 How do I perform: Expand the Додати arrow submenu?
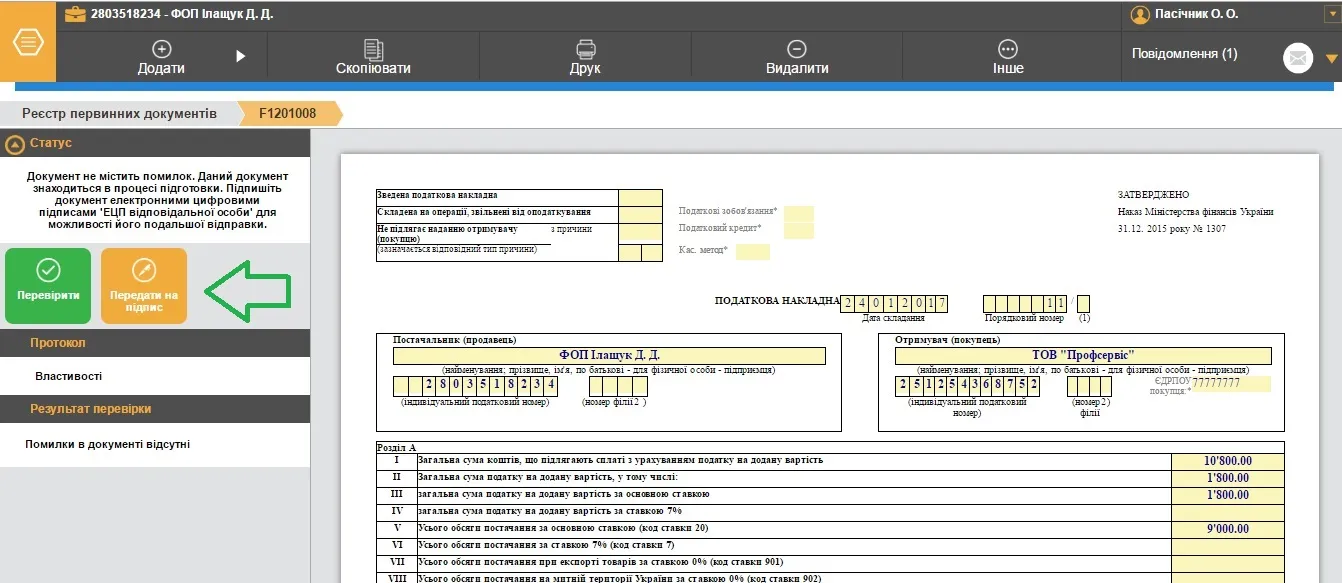pos(240,56)
